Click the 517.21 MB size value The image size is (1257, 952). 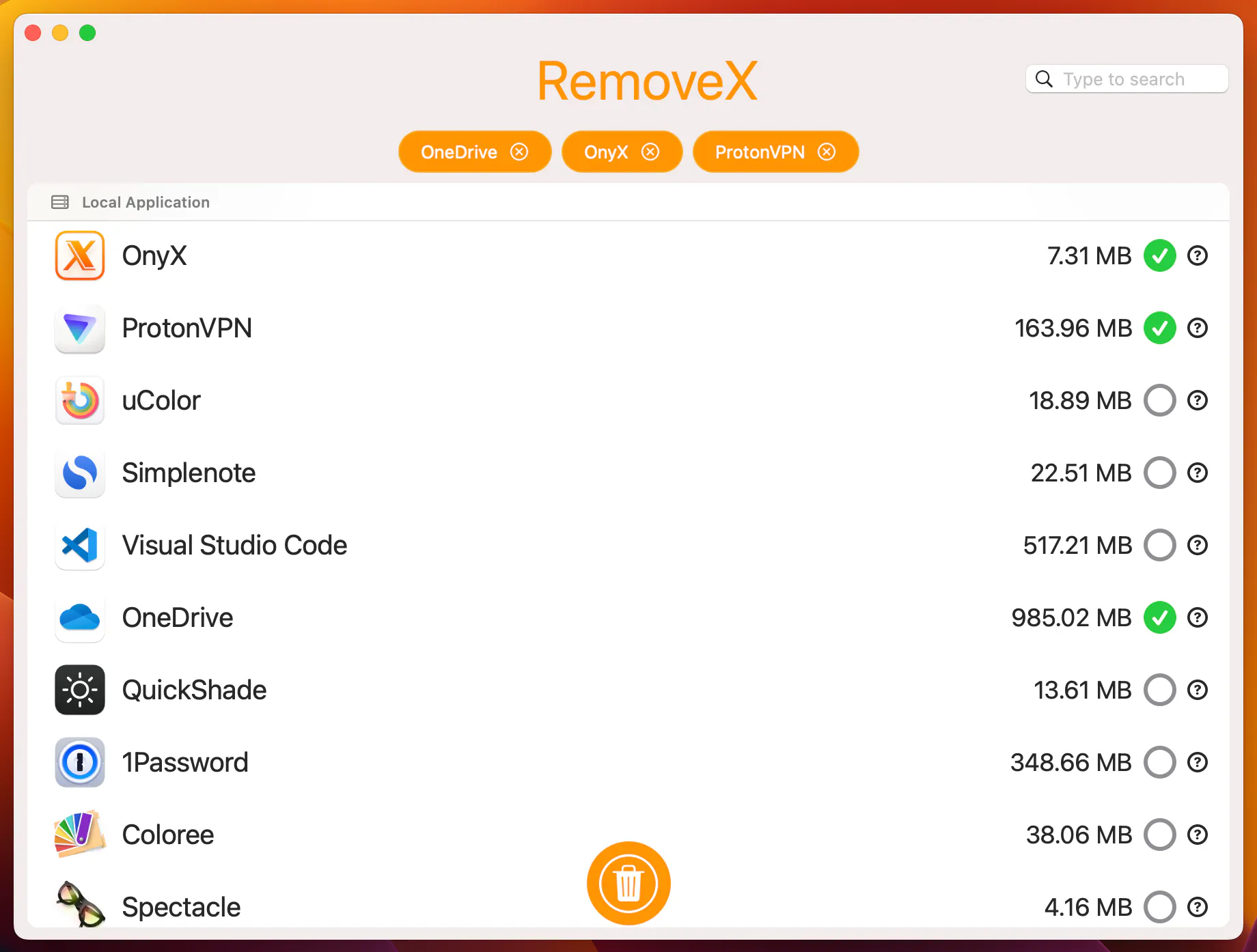tap(1078, 545)
